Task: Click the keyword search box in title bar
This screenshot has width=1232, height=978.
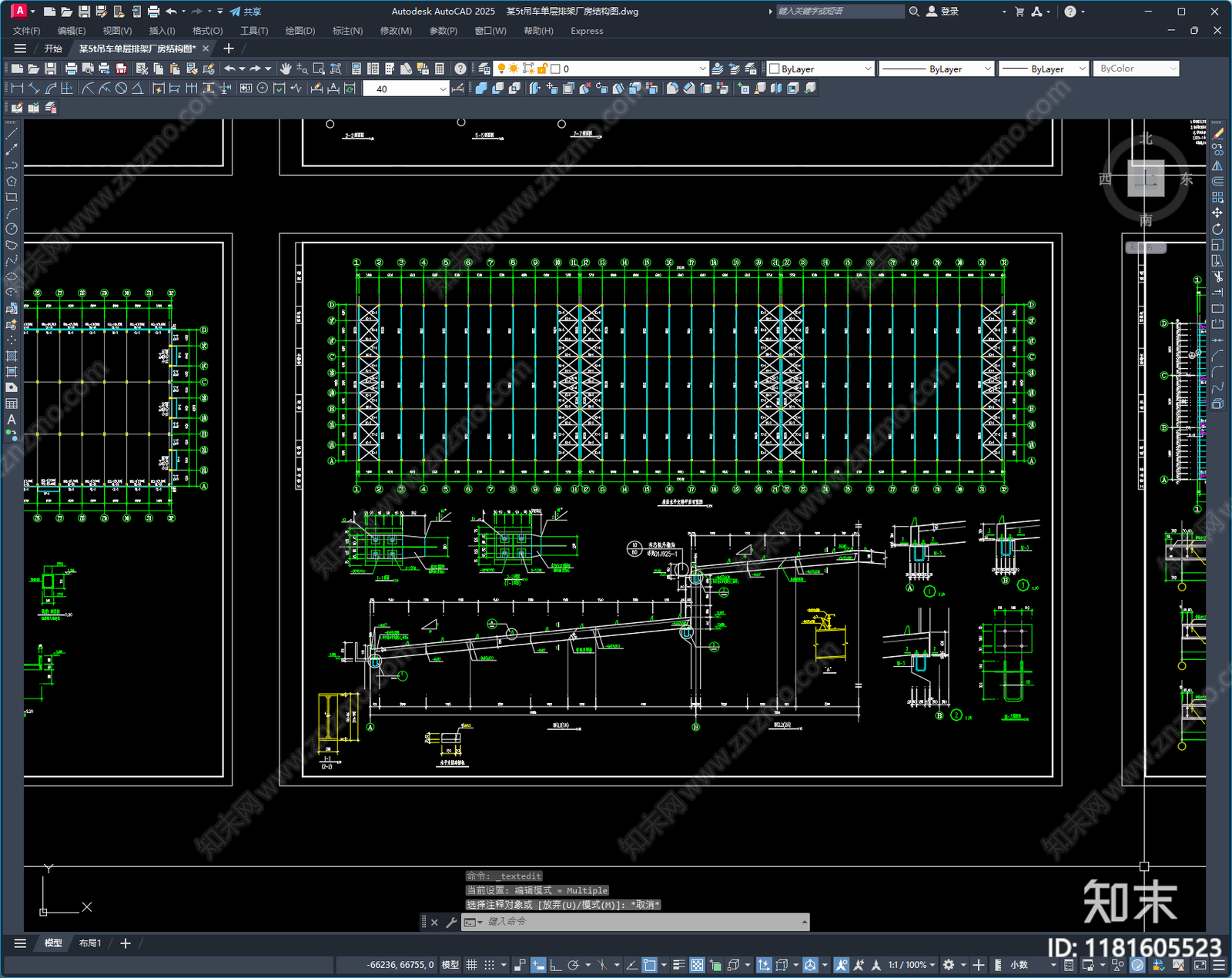Action: (839, 12)
